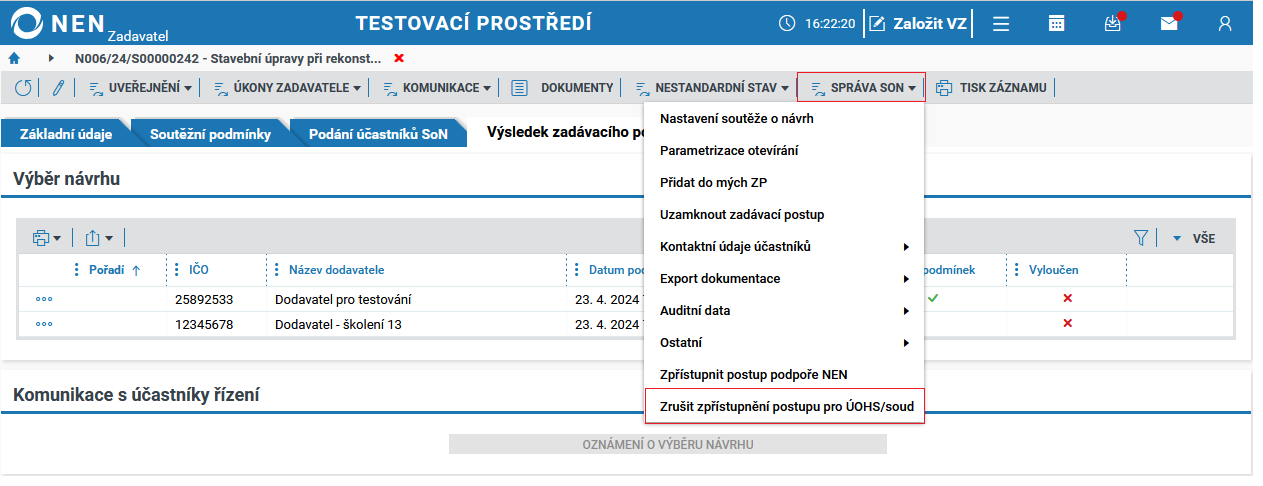Click OZNÁMENÍ O VÝBĚRU NÁVRHU button
The image size is (1263, 486).
[667, 444]
